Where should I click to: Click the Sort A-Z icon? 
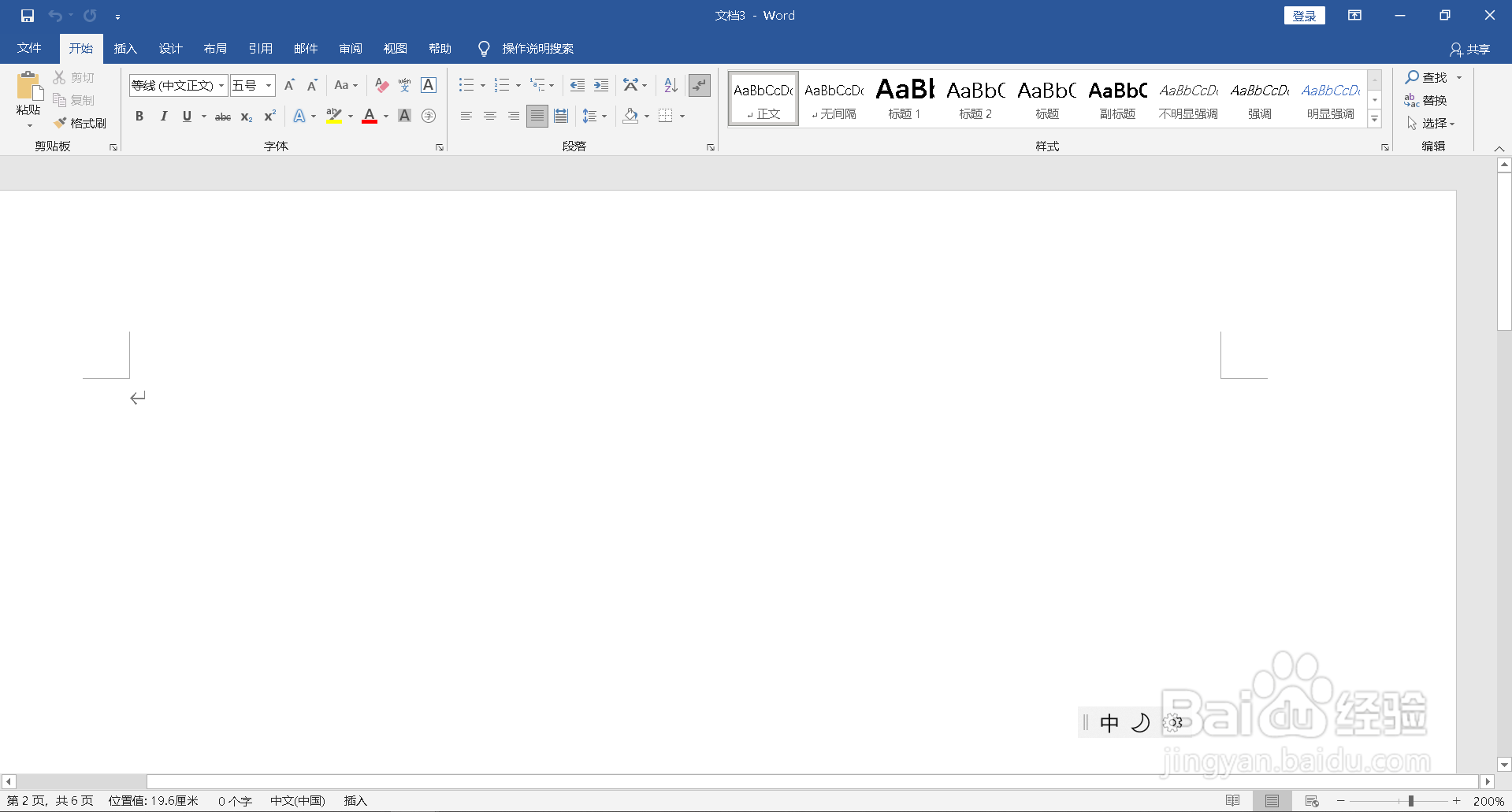671,85
